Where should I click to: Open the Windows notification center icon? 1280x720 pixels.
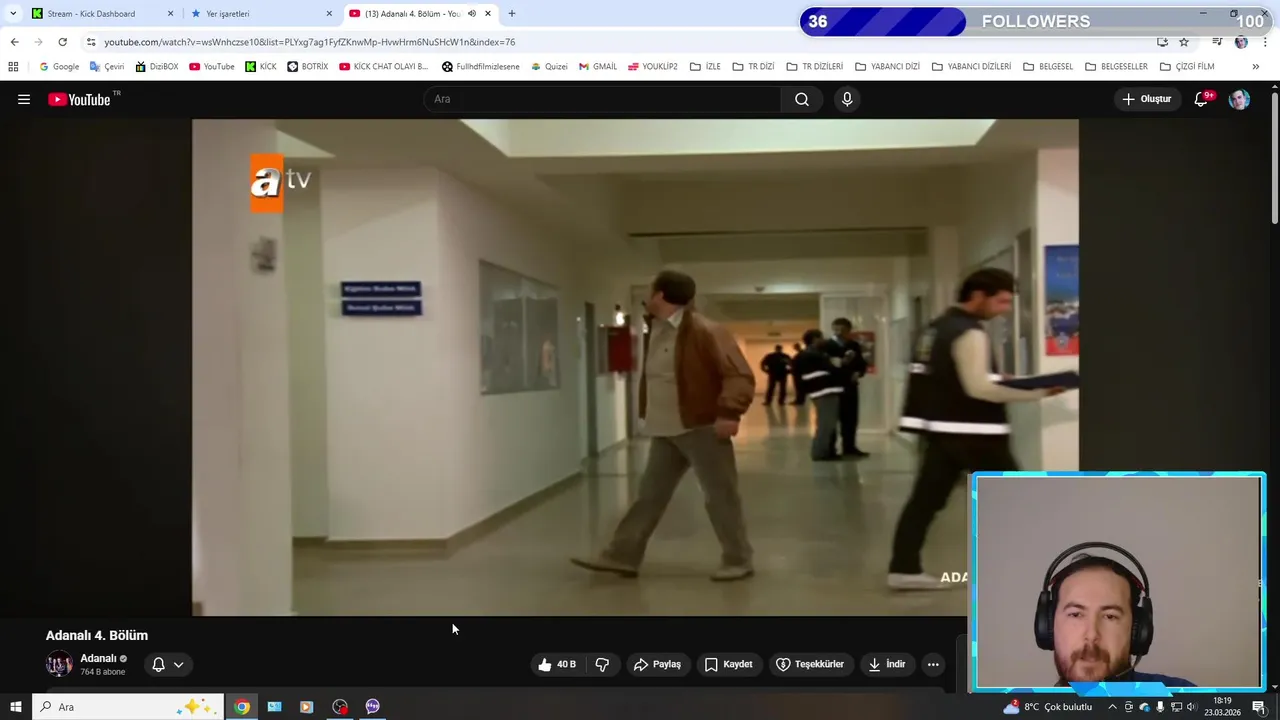(x=1258, y=707)
